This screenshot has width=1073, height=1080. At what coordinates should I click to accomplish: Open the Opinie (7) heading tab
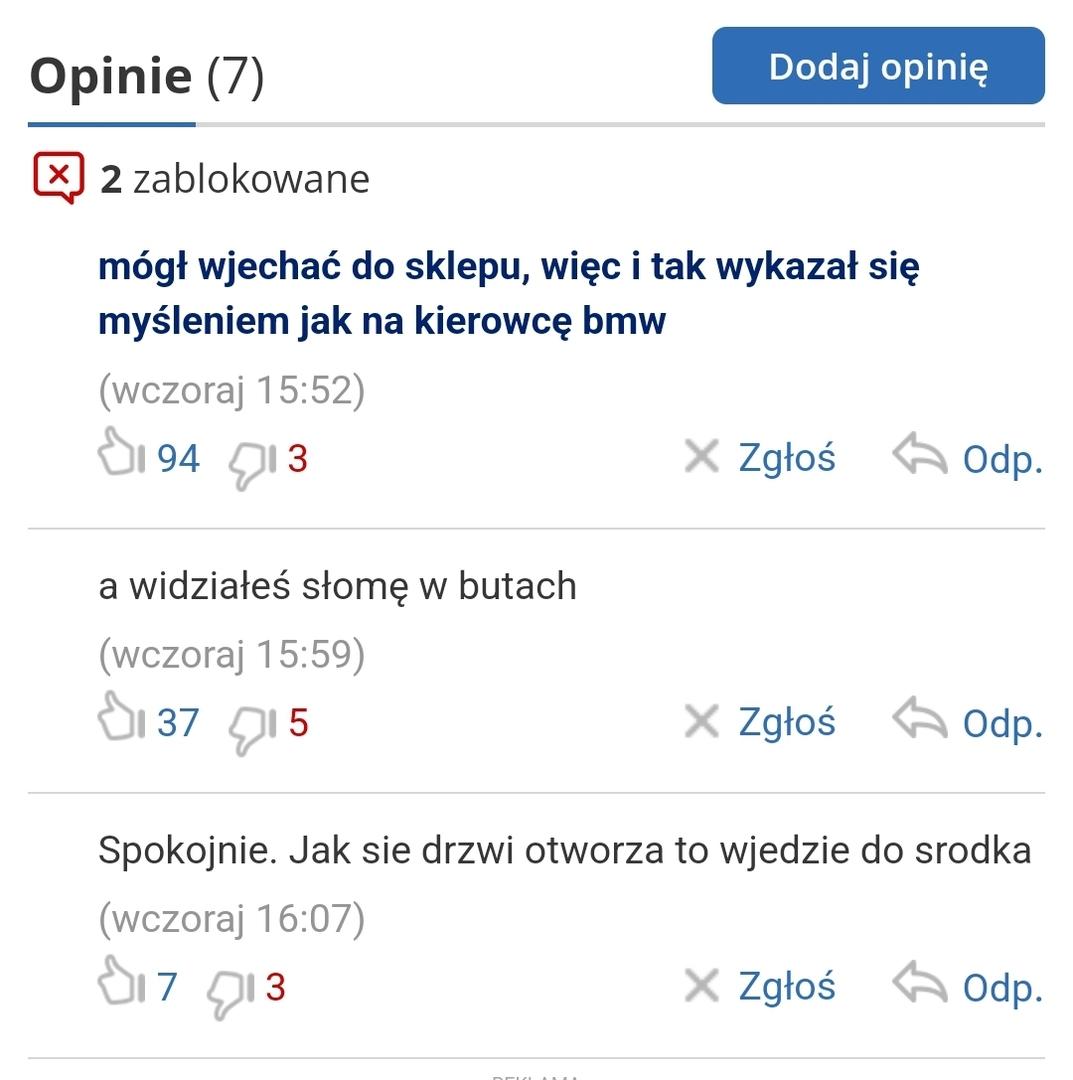(147, 75)
